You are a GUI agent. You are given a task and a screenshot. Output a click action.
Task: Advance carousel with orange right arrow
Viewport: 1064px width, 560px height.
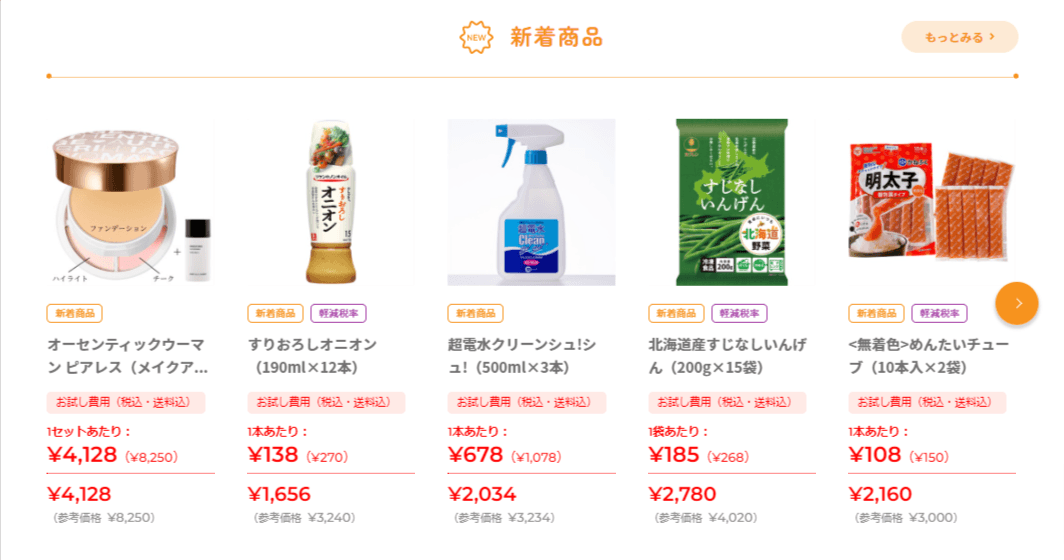pyautogui.click(x=1017, y=303)
